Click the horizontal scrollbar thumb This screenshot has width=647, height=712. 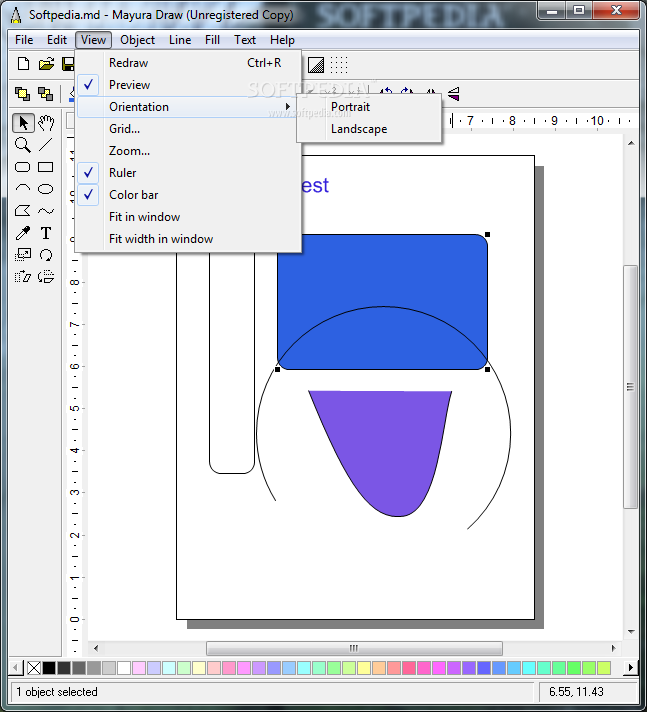pyautogui.click(x=354, y=648)
